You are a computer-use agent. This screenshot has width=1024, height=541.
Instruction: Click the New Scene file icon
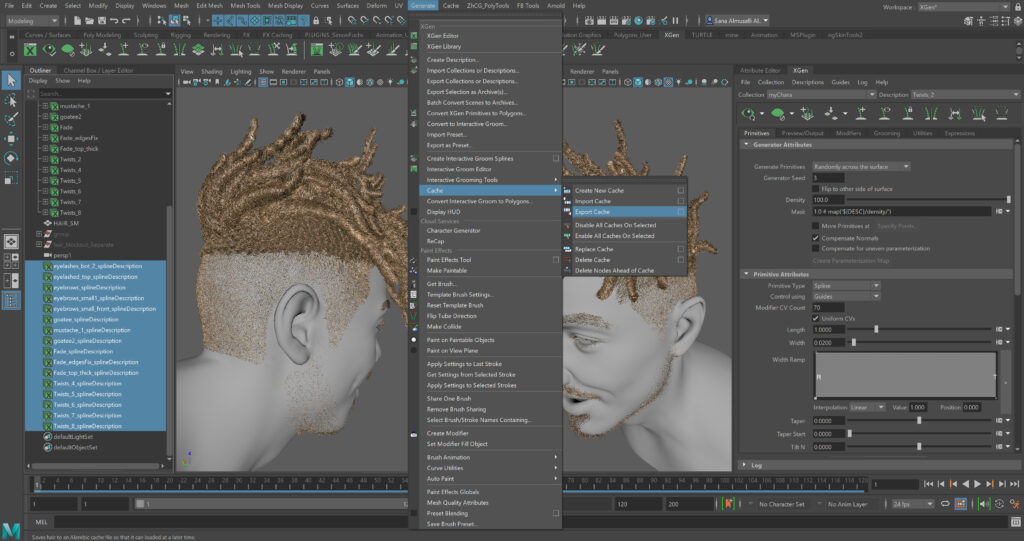(77, 21)
